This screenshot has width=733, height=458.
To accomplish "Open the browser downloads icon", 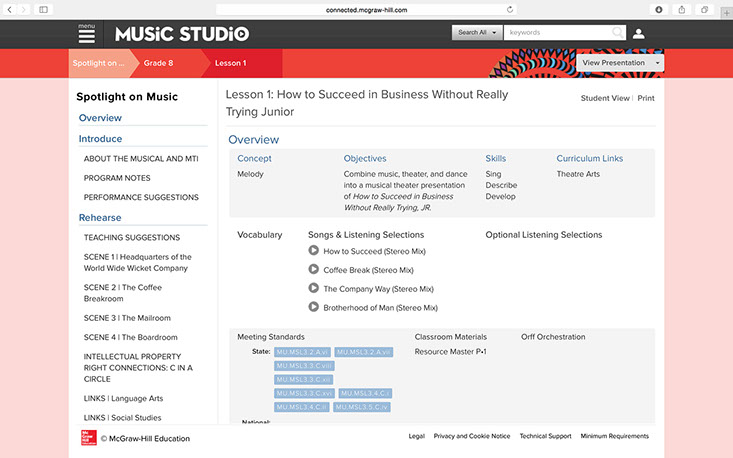I will click(x=659, y=9).
